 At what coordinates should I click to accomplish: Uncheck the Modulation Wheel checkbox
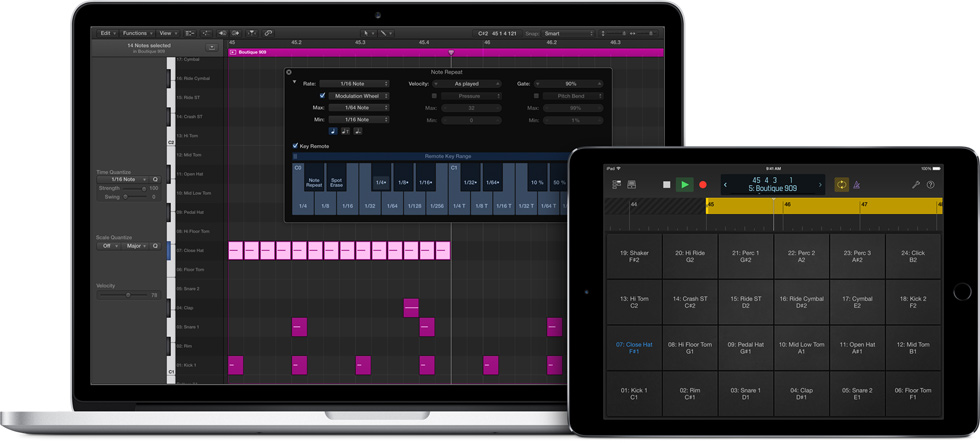tap(322, 96)
